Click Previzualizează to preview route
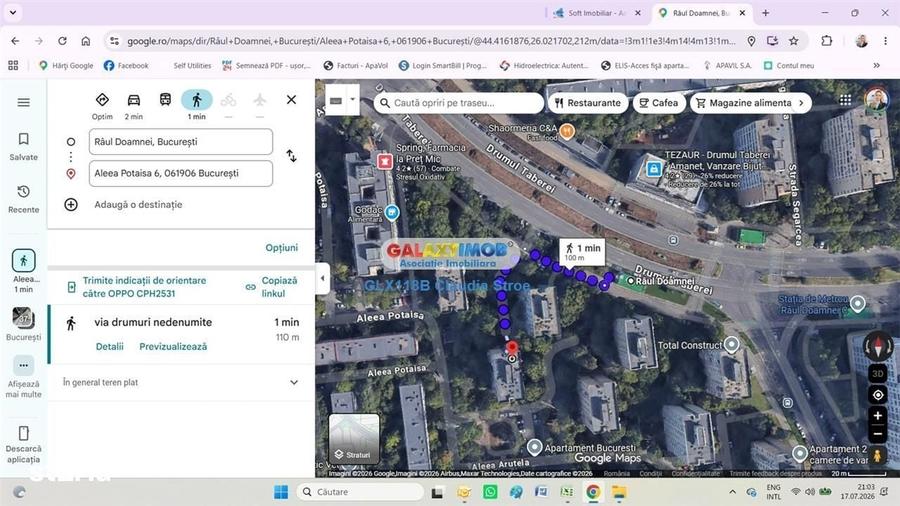This screenshot has height=506, width=900. tap(173, 347)
